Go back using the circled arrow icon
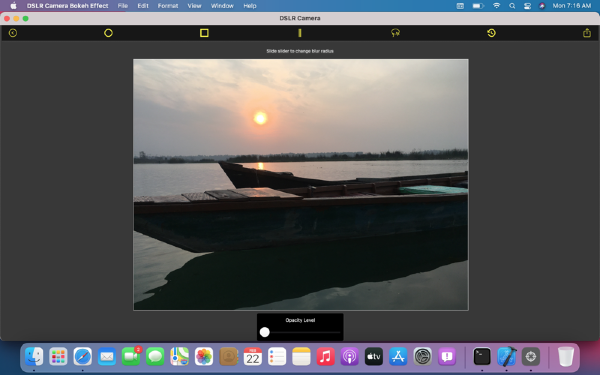The height and width of the screenshot is (375, 600). click(13, 33)
